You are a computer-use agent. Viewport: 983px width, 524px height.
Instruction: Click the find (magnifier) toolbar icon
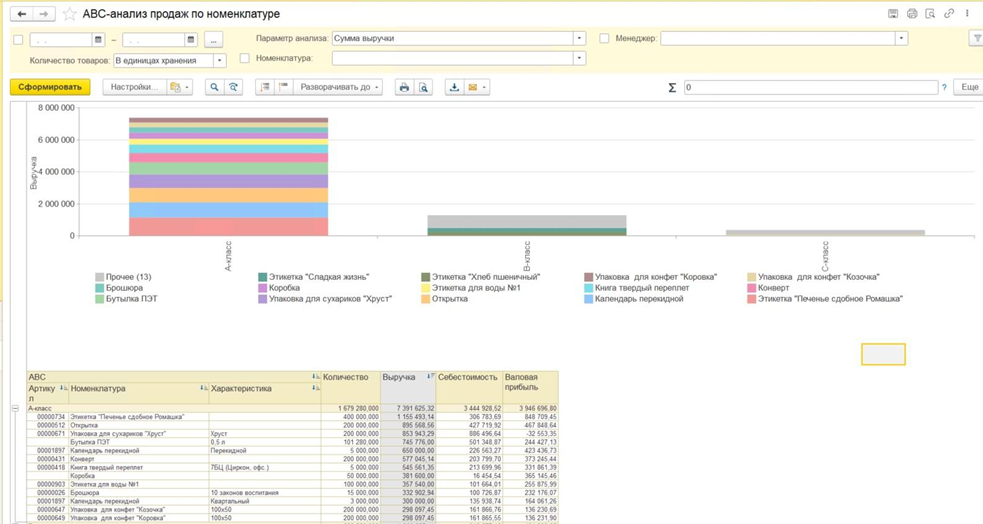pos(214,88)
